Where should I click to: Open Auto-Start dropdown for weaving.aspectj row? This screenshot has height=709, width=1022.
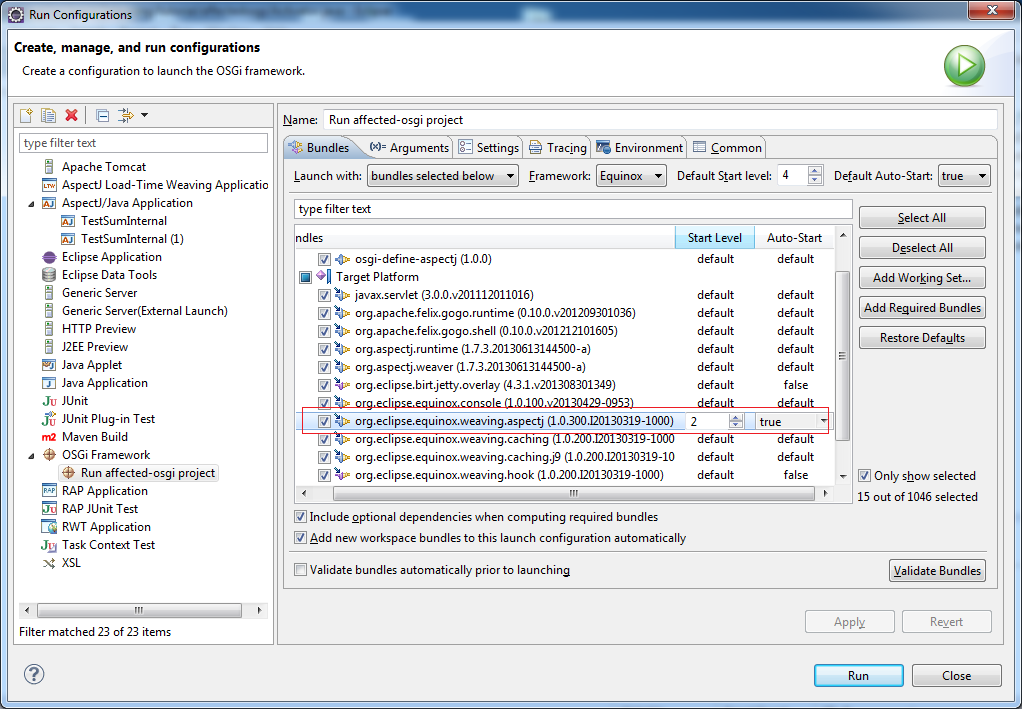tap(825, 422)
